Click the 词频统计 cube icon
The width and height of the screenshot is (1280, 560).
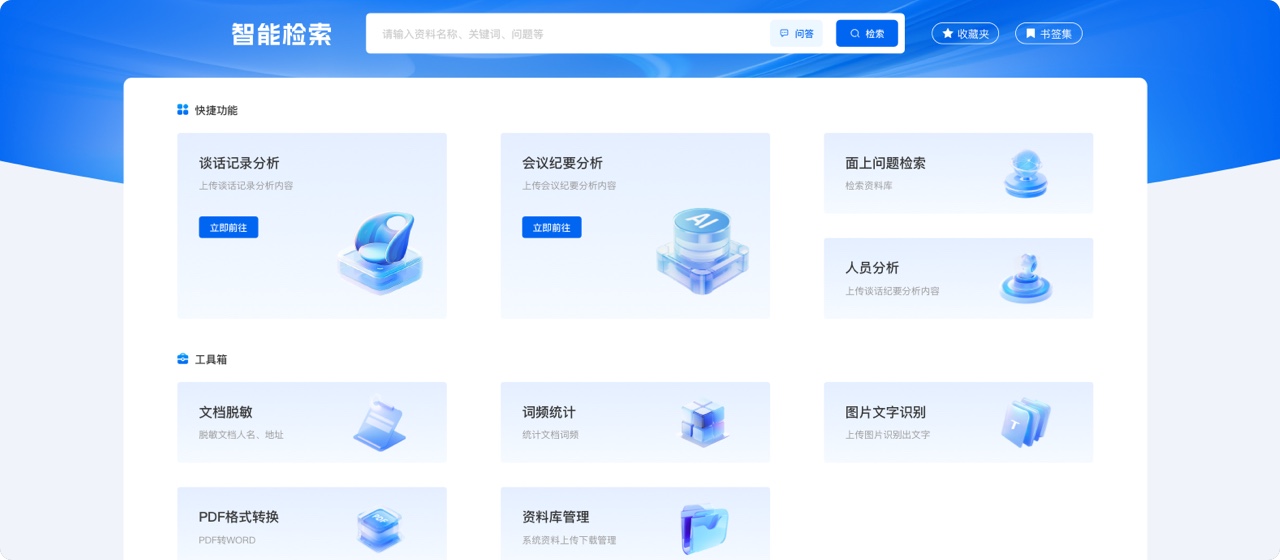tap(703, 423)
